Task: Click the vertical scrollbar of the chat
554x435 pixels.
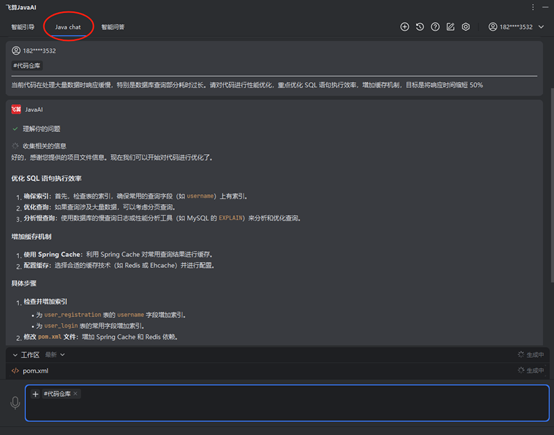Action: (552, 185)
